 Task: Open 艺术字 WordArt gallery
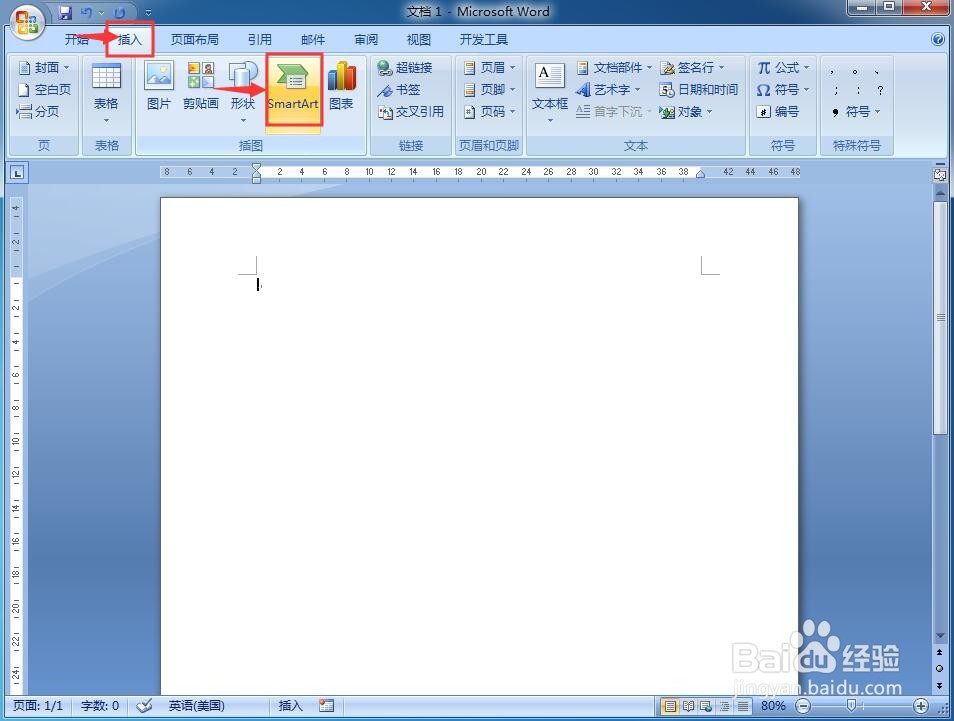608,89
